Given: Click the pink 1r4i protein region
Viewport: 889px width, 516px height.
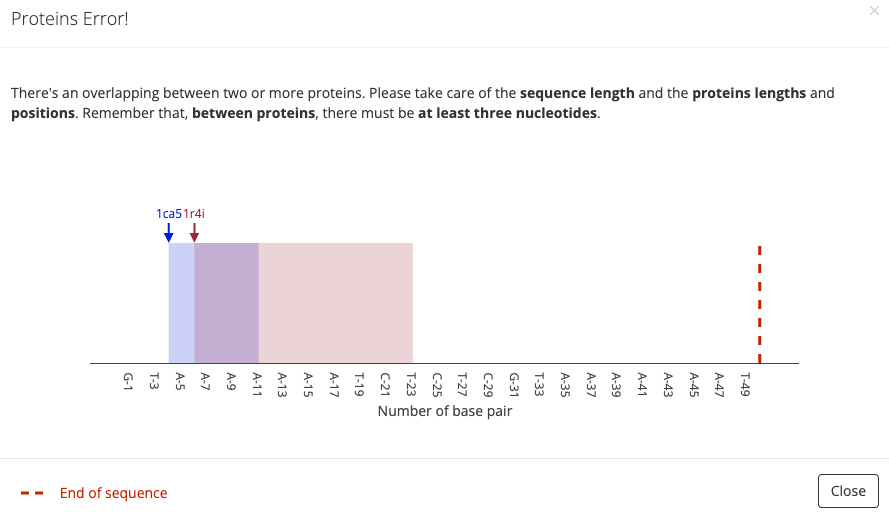Looking at the screenshot, I should click(x=336, y=303).
